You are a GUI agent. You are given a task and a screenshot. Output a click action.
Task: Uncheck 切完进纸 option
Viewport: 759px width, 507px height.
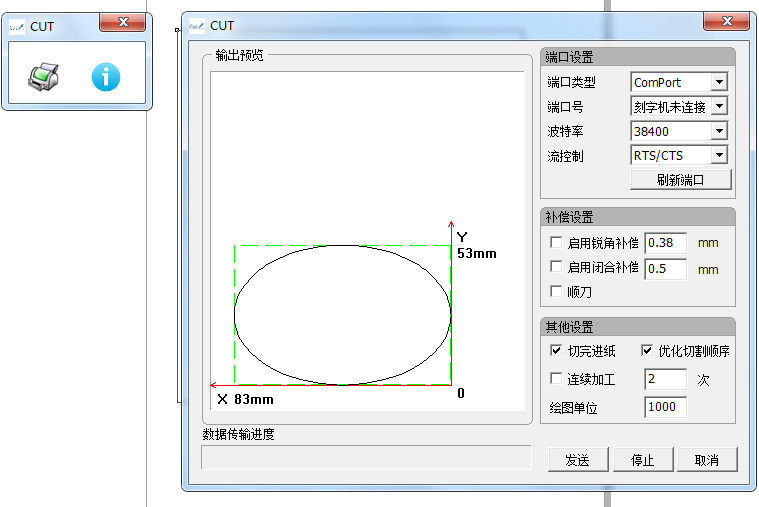pyautogui.click(x=556, y=350)
